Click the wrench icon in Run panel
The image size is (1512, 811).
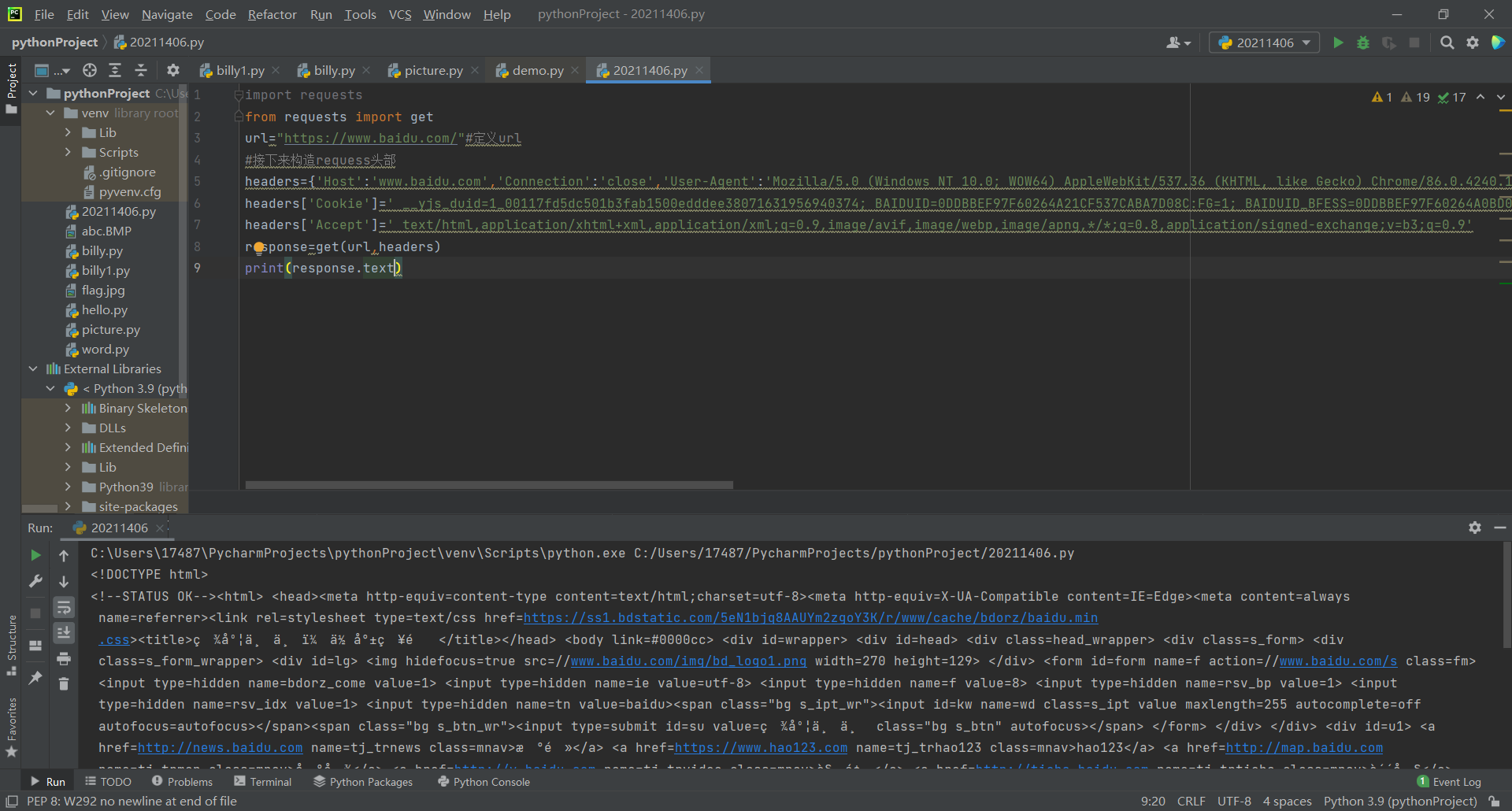pos(35,581)
